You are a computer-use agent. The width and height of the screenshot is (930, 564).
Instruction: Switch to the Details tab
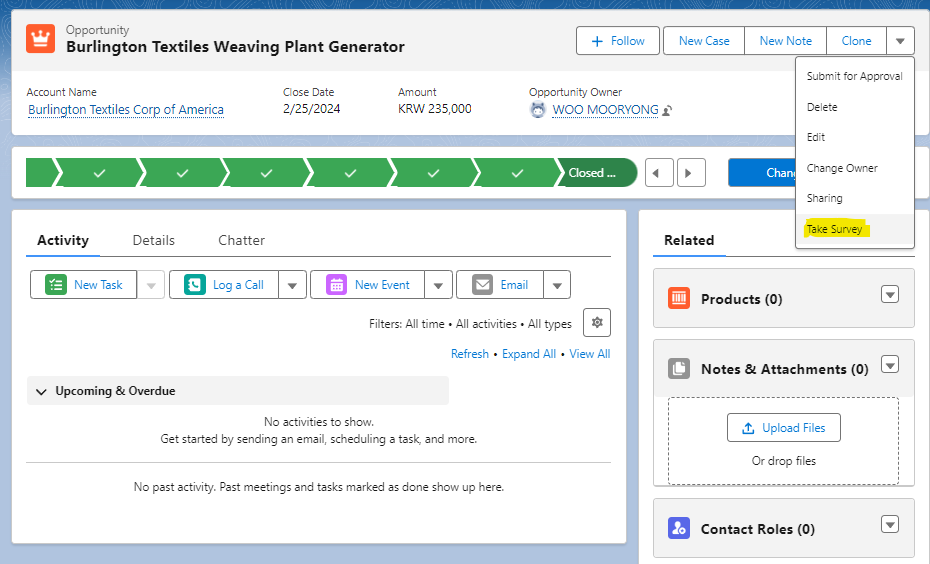(x=154, y=240)
